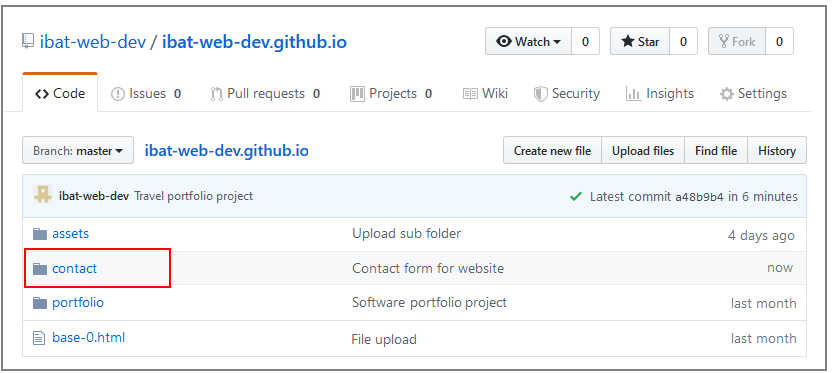Open latest commit hash a48b9b4

[x=699, y=197]
